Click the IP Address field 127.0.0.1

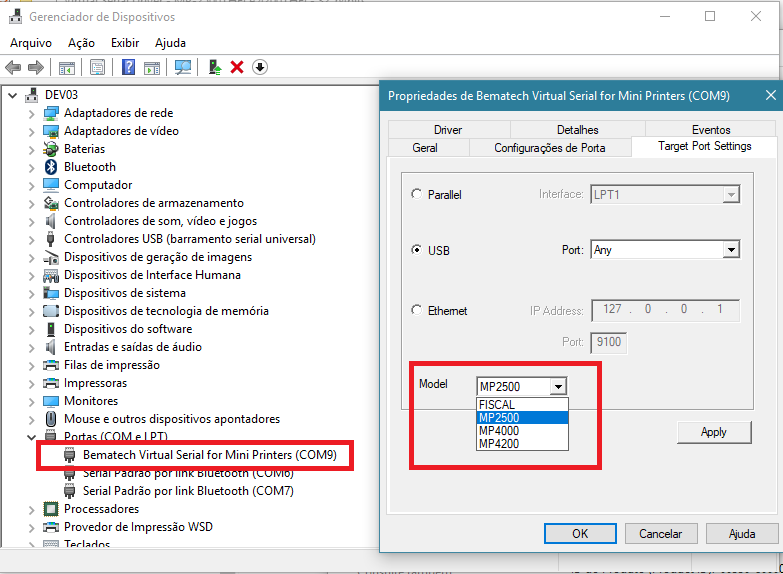pyautogui.click(x=665, y=310)
